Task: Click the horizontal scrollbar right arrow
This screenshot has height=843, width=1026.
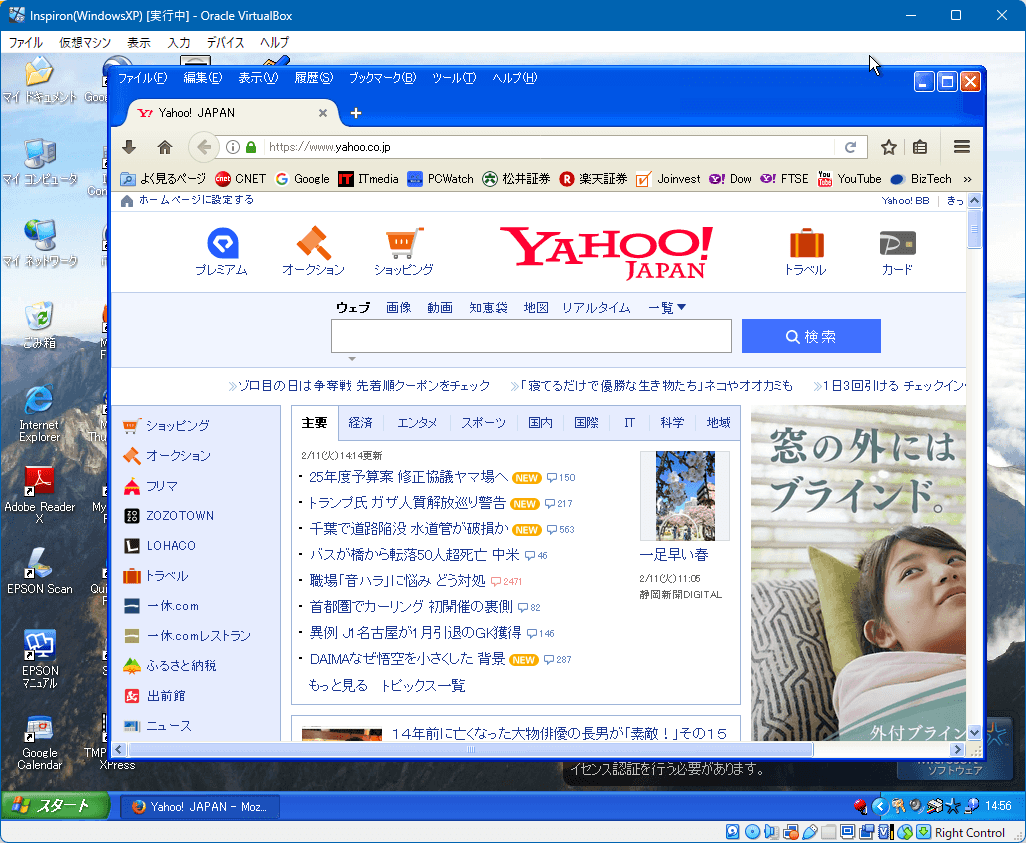Action: pos(957,749)
